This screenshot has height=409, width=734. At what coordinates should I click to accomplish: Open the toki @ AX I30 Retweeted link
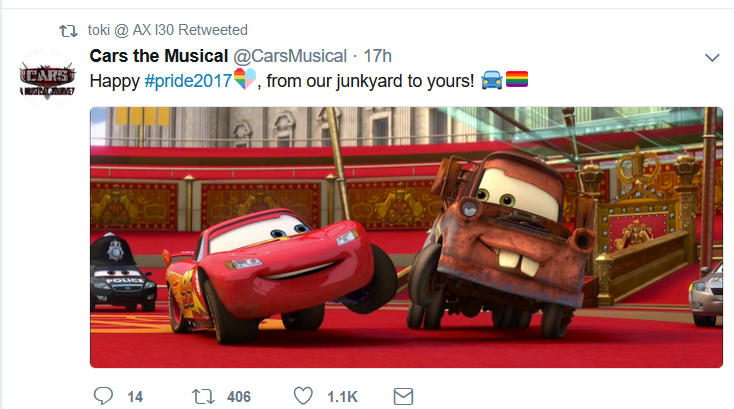tap(168, 30)
